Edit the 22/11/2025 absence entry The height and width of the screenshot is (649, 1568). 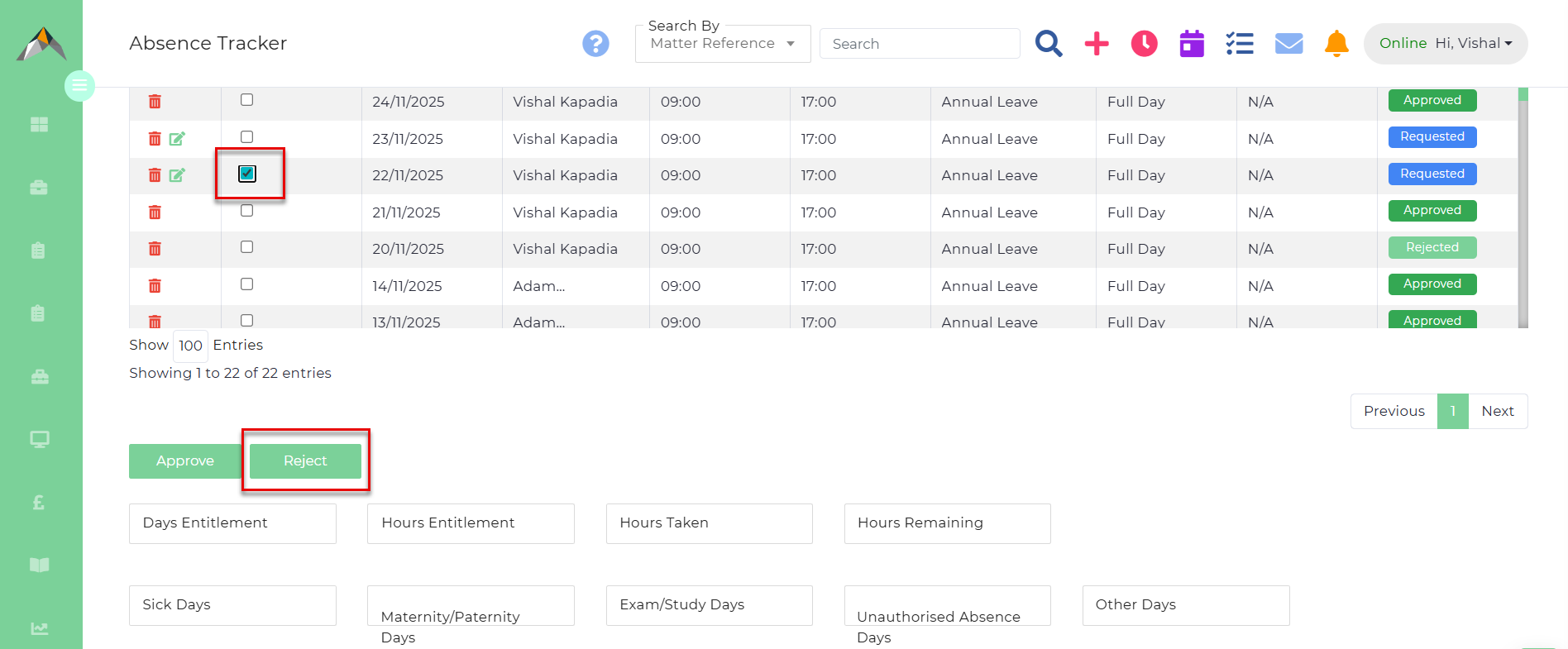(177, 175)
